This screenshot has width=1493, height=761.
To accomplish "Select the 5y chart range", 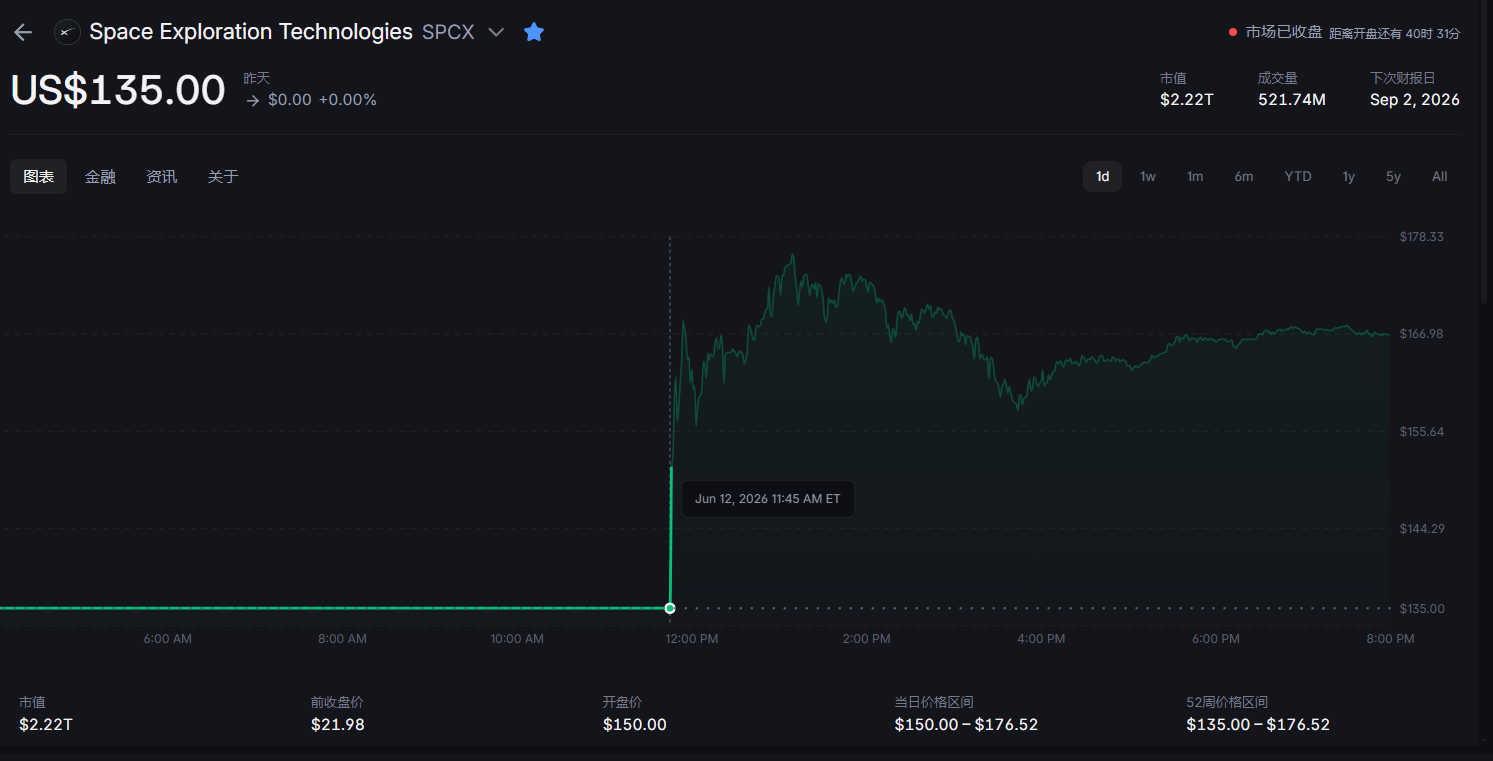I will [1393, 177].
